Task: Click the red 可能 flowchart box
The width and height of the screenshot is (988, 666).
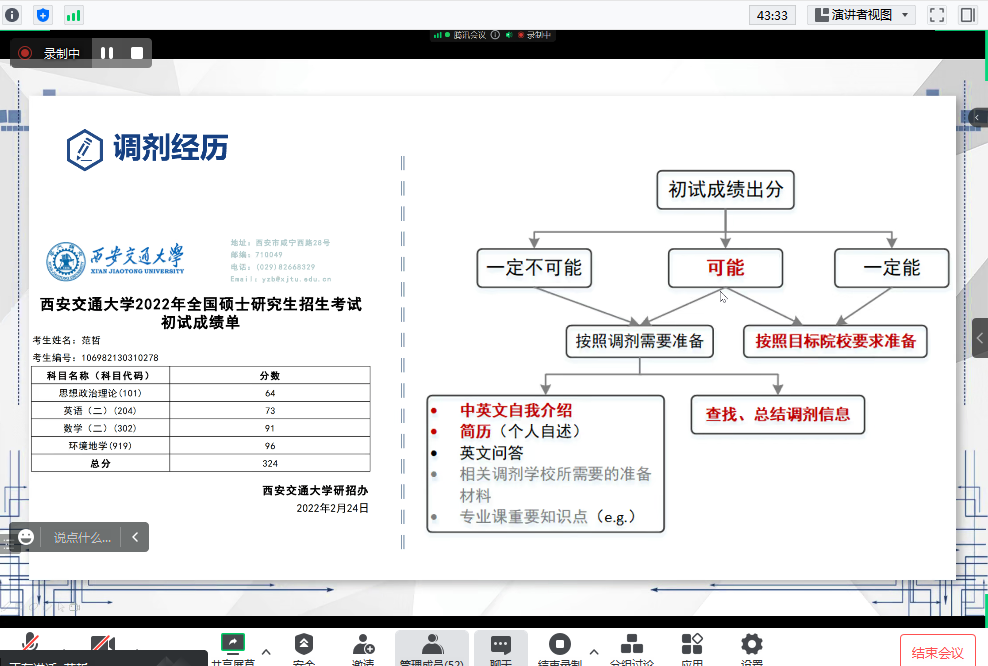Action: pyautogui.click(x=725, y=268)
